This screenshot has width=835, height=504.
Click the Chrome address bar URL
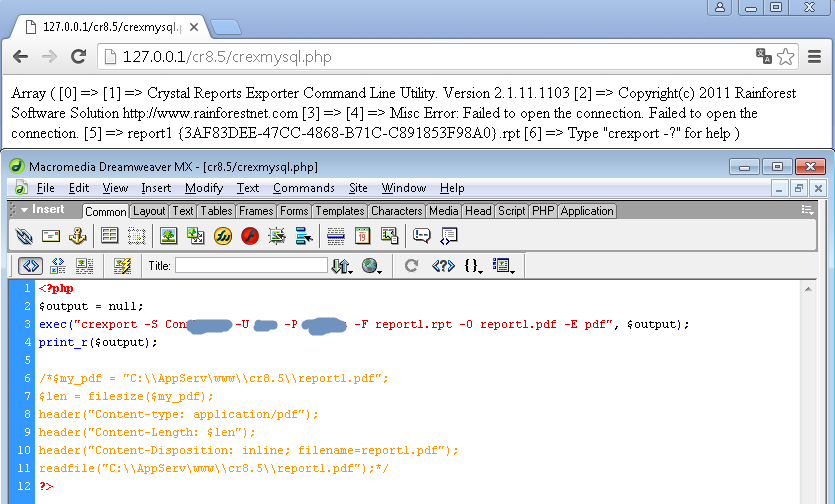227,56
